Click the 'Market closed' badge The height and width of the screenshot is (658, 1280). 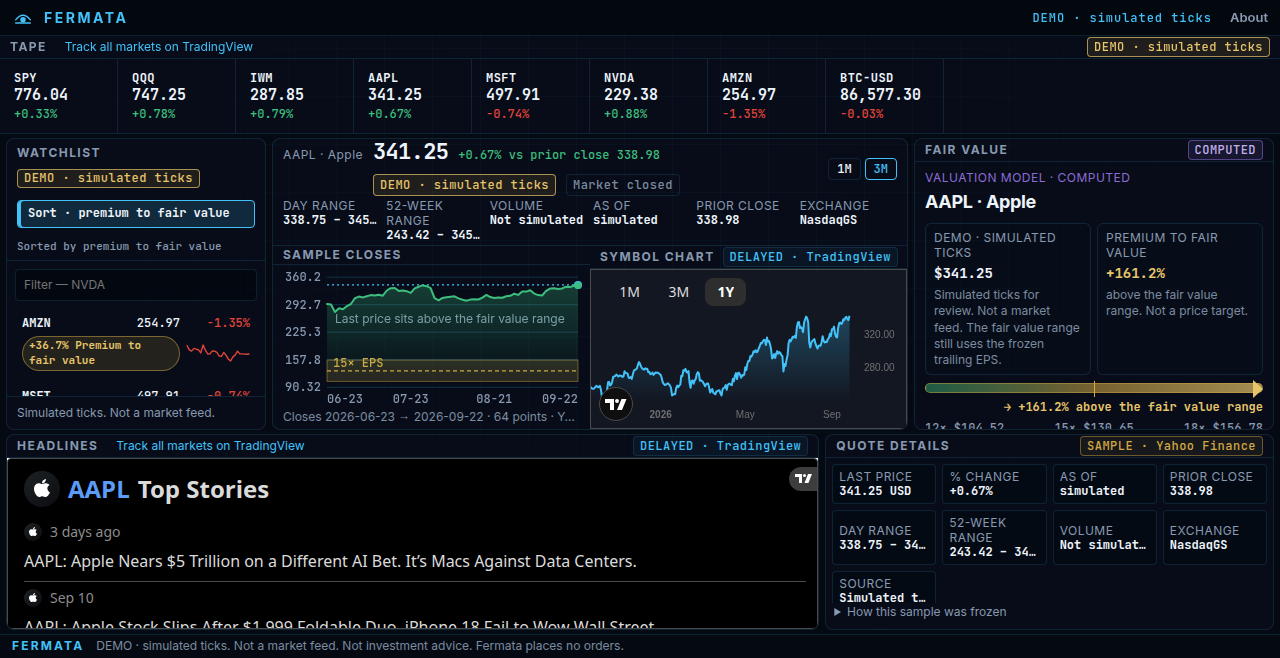click(x=623, y=185)
